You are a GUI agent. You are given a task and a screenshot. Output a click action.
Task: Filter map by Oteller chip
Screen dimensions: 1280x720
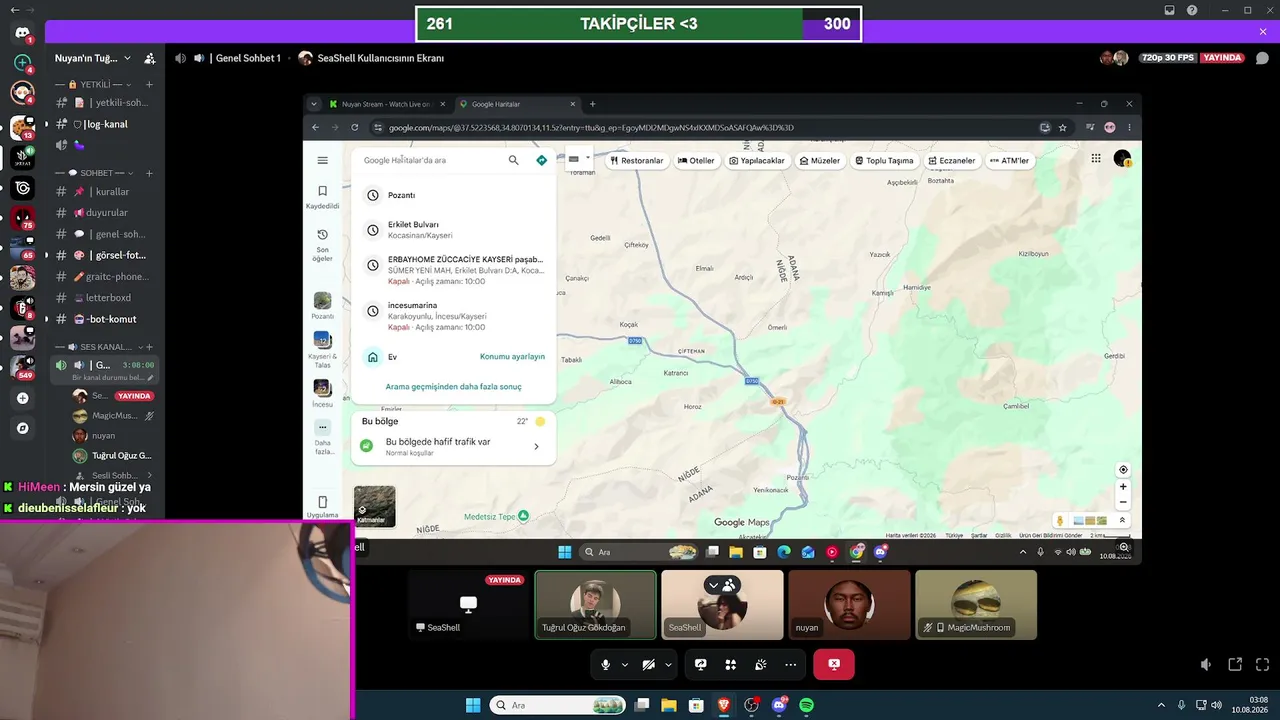point(696,160)
